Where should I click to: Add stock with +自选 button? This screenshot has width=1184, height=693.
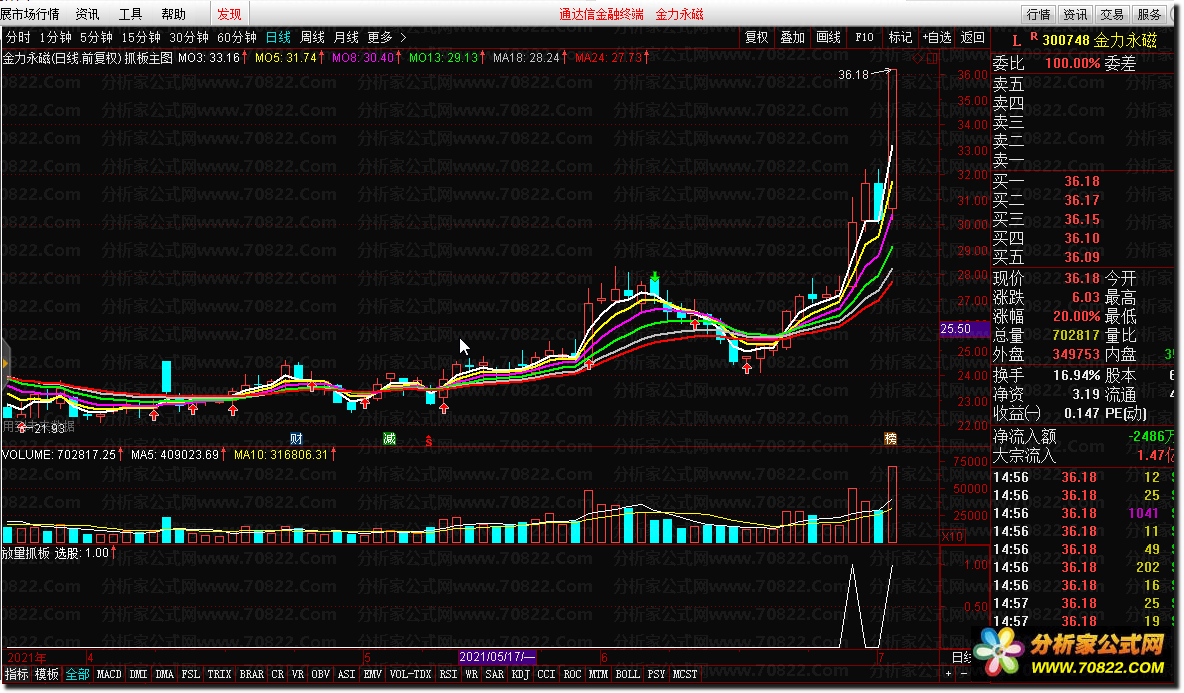[936, 37]
